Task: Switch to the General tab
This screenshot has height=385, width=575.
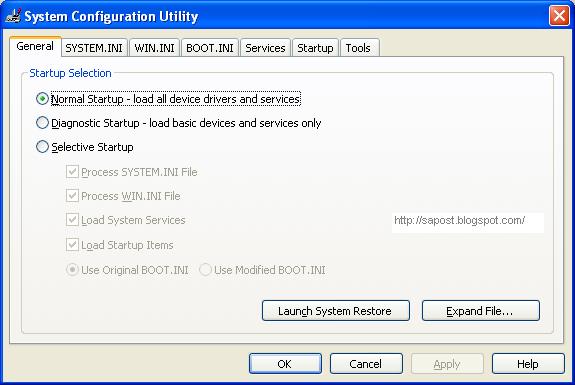Action: point(35,47)
